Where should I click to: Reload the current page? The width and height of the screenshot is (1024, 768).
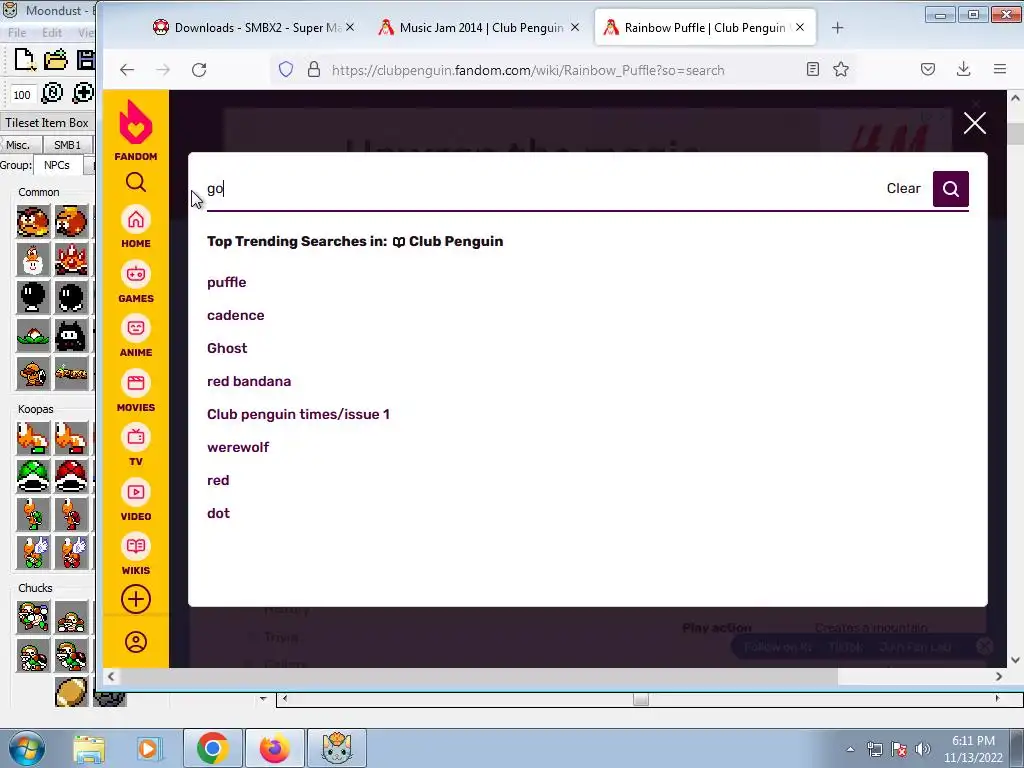(199, 70)
